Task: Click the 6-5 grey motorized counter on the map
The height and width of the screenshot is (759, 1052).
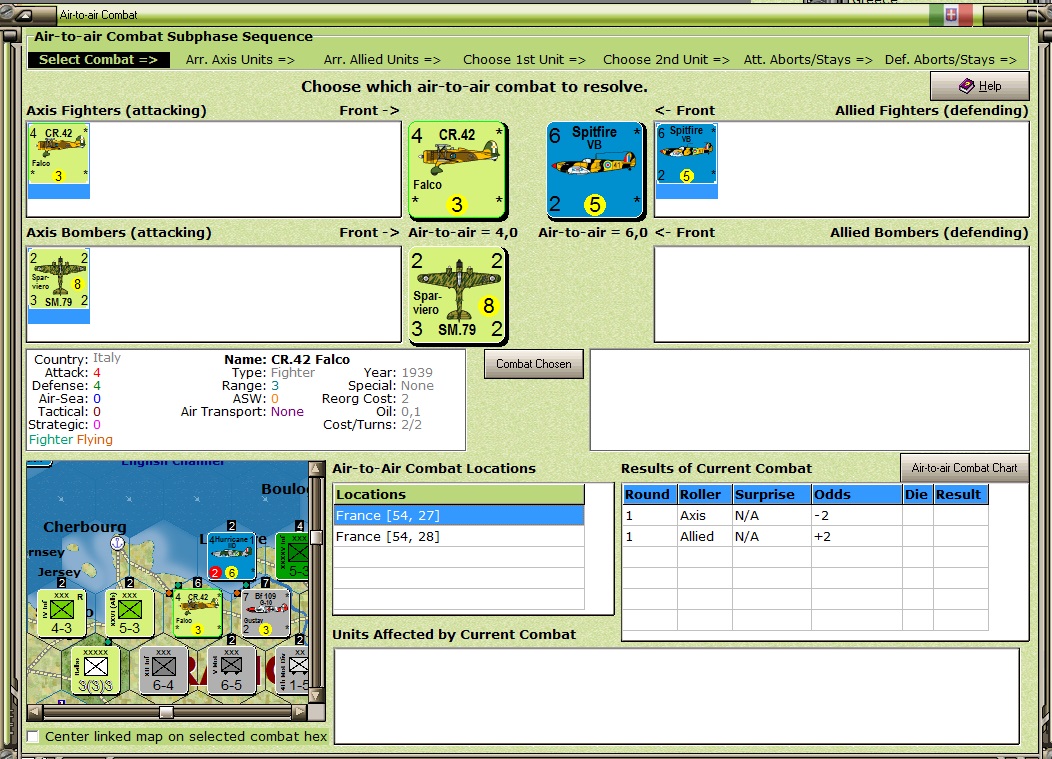Action: (x=231, y=670)
